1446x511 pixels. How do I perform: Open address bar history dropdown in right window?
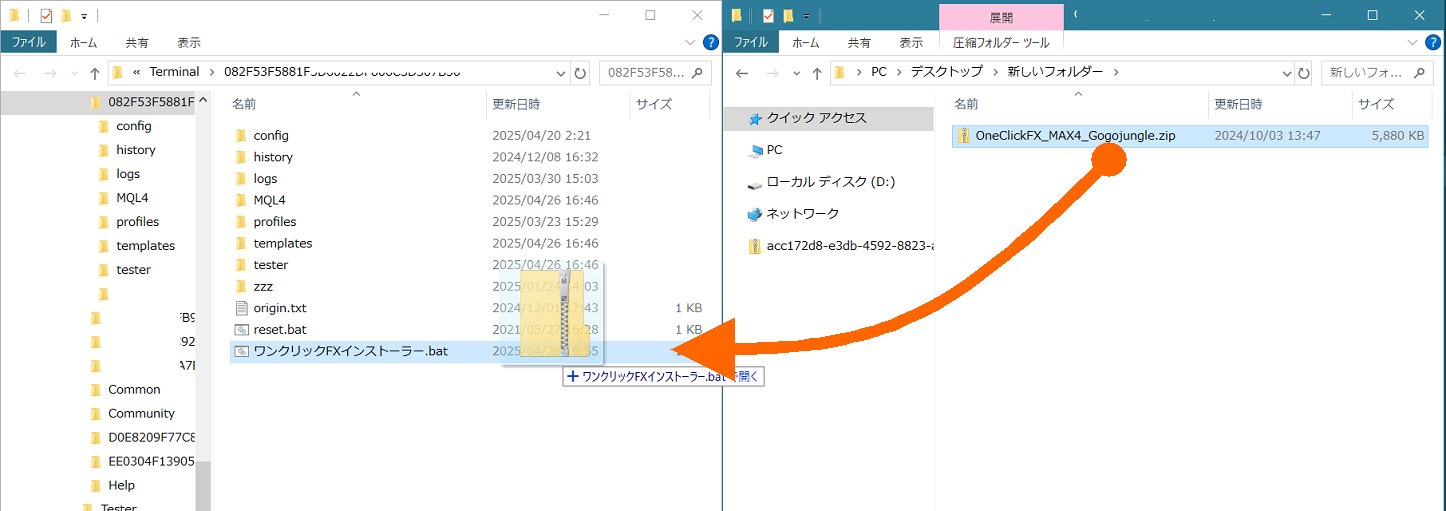(x=1285, y=72)
